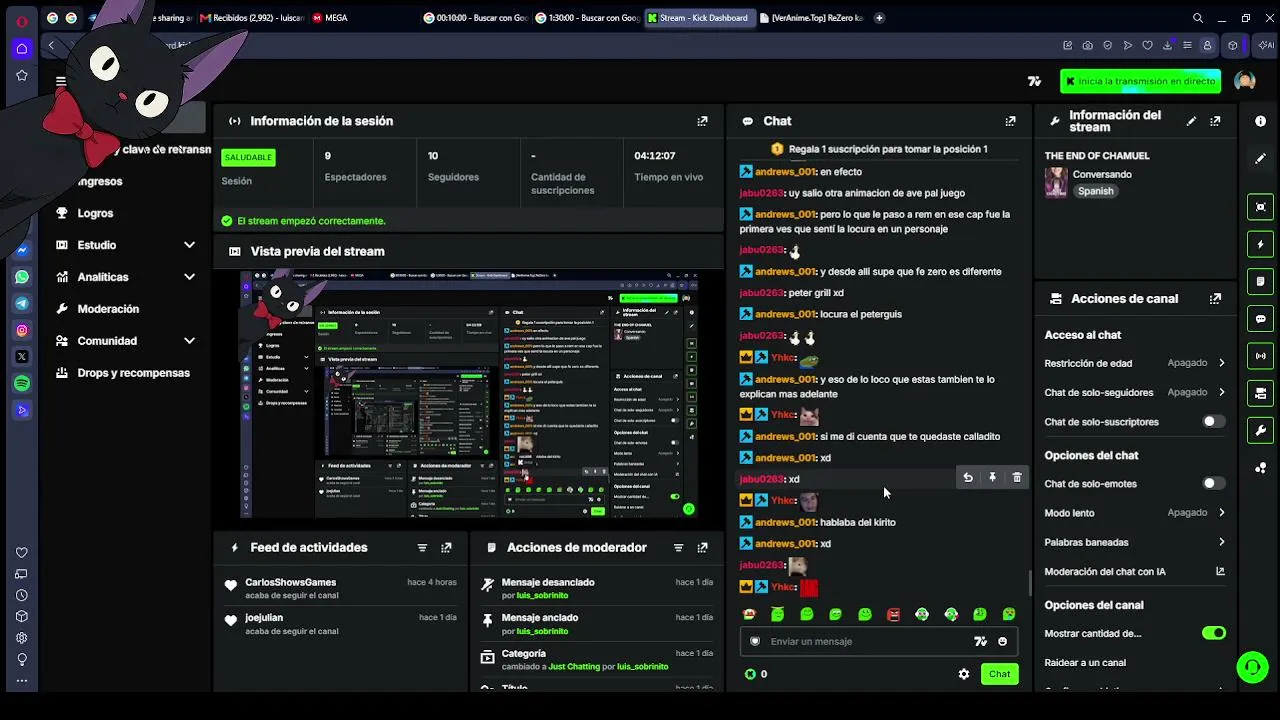Click joejulian in the activity feed

(264, 618)
